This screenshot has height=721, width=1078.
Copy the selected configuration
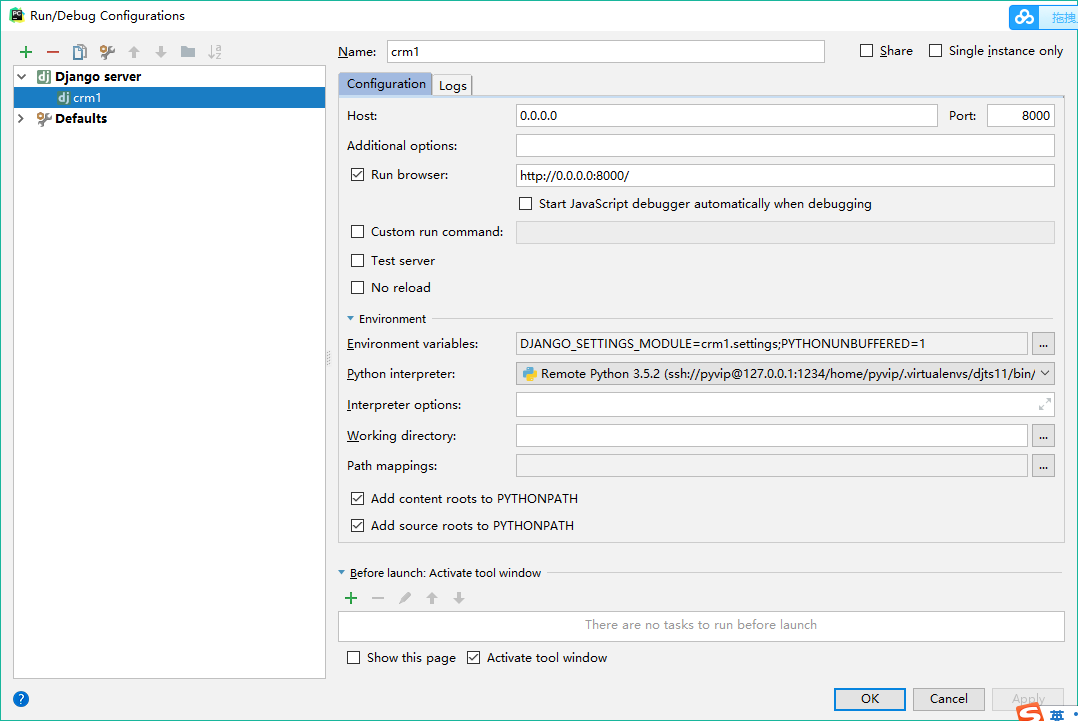tap(80, 52)
